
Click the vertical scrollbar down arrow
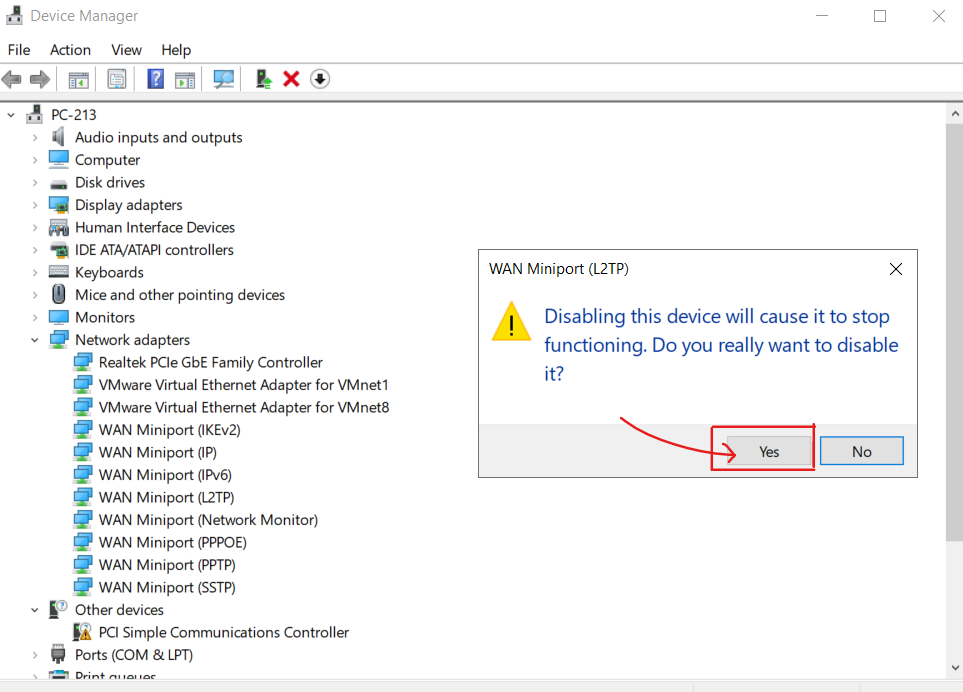pos(953,667)
